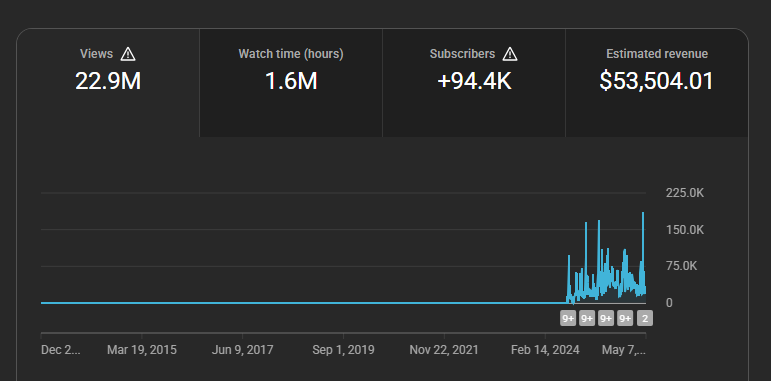Click the $53,504.01 revenue figure
This screenshot has height=381, width=771.
656,81
